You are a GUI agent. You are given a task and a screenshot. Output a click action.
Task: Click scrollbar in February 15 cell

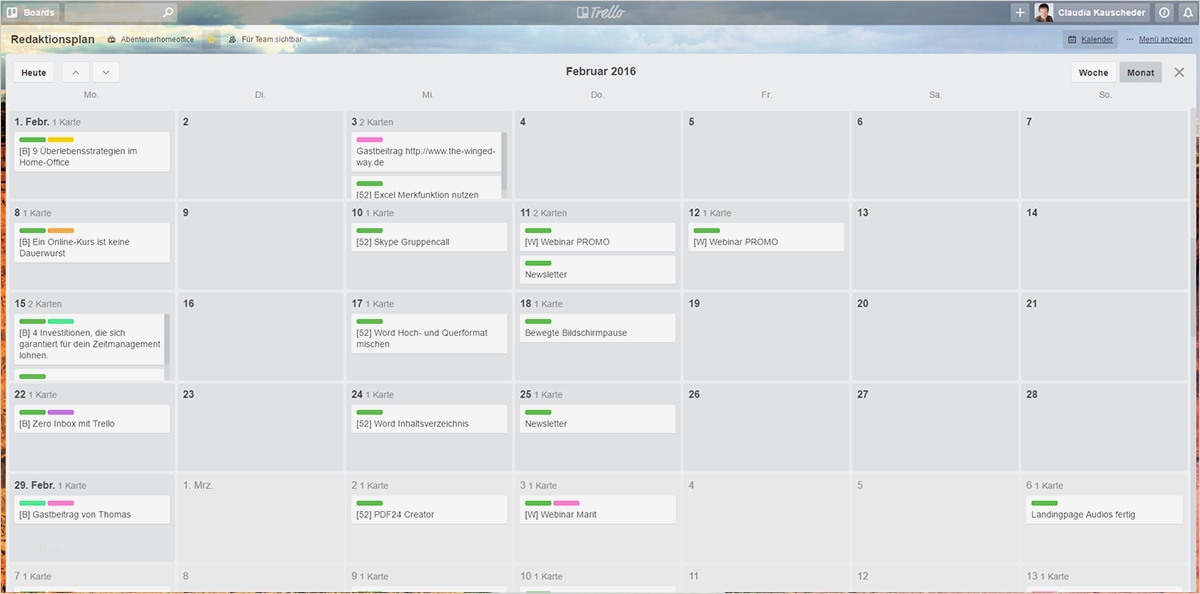click(167, 340)
